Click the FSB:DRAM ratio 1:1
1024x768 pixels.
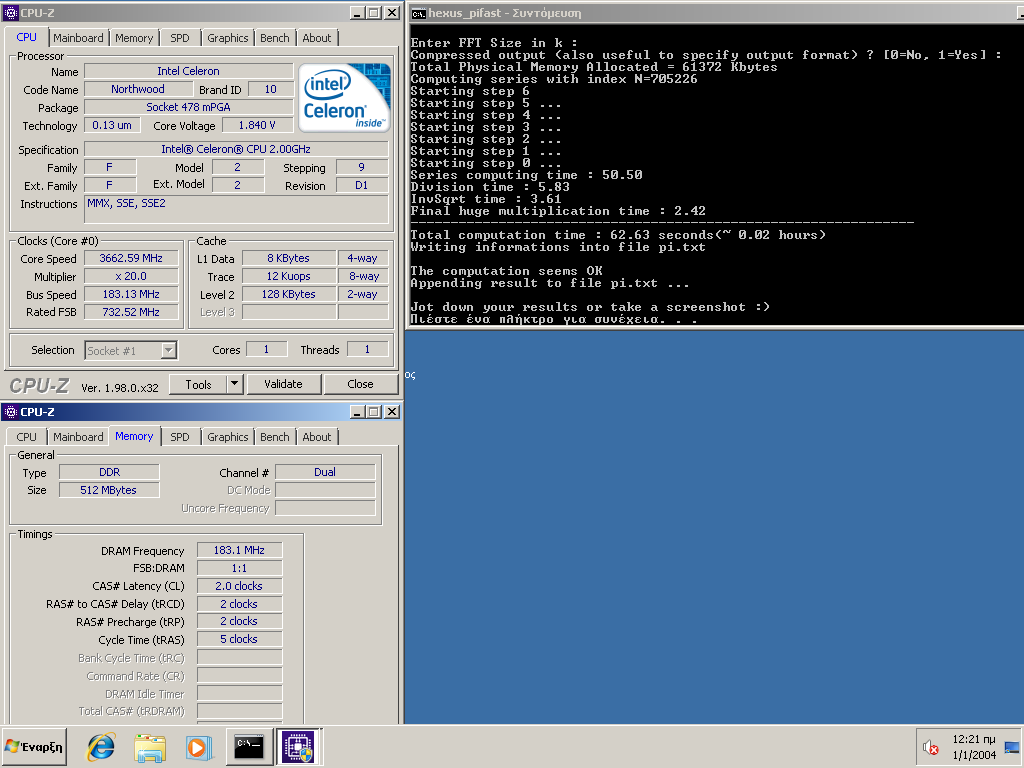[239, 568]
